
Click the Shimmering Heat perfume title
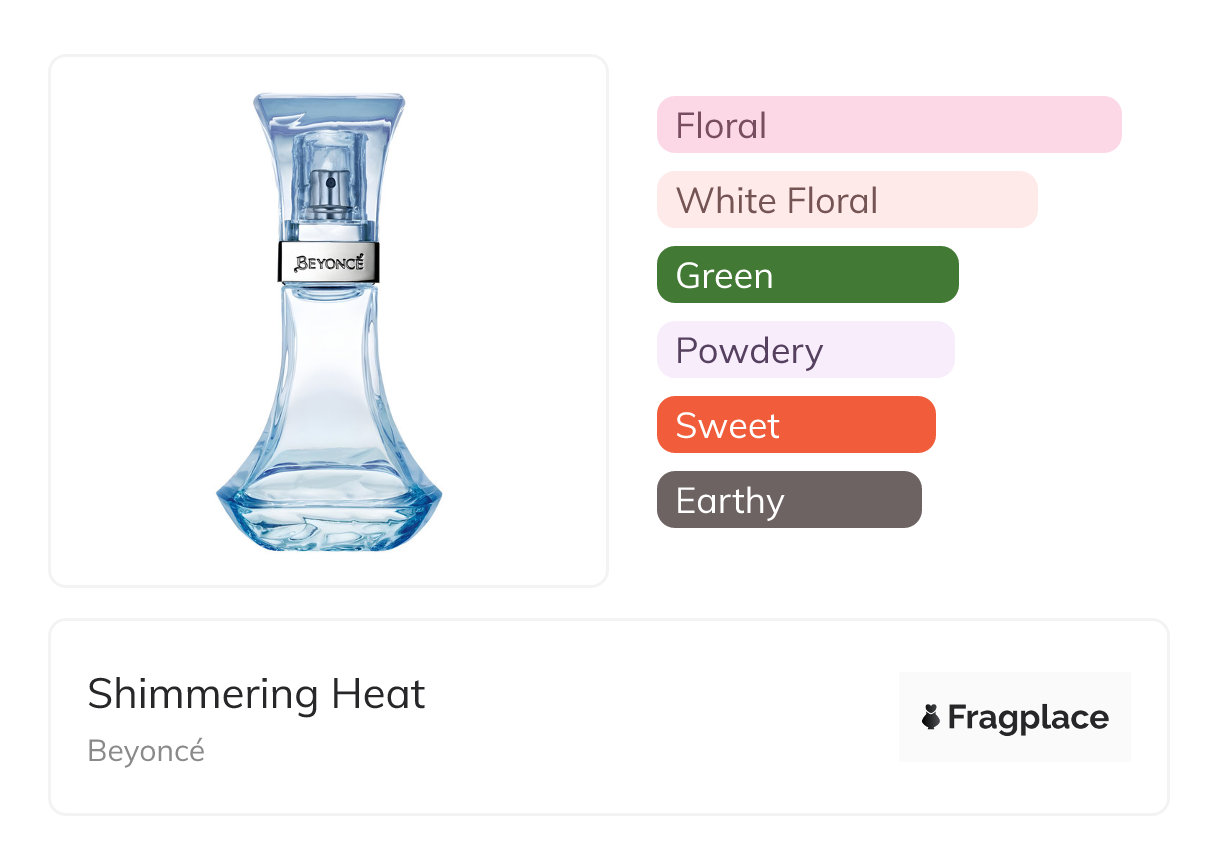point(256,694)
